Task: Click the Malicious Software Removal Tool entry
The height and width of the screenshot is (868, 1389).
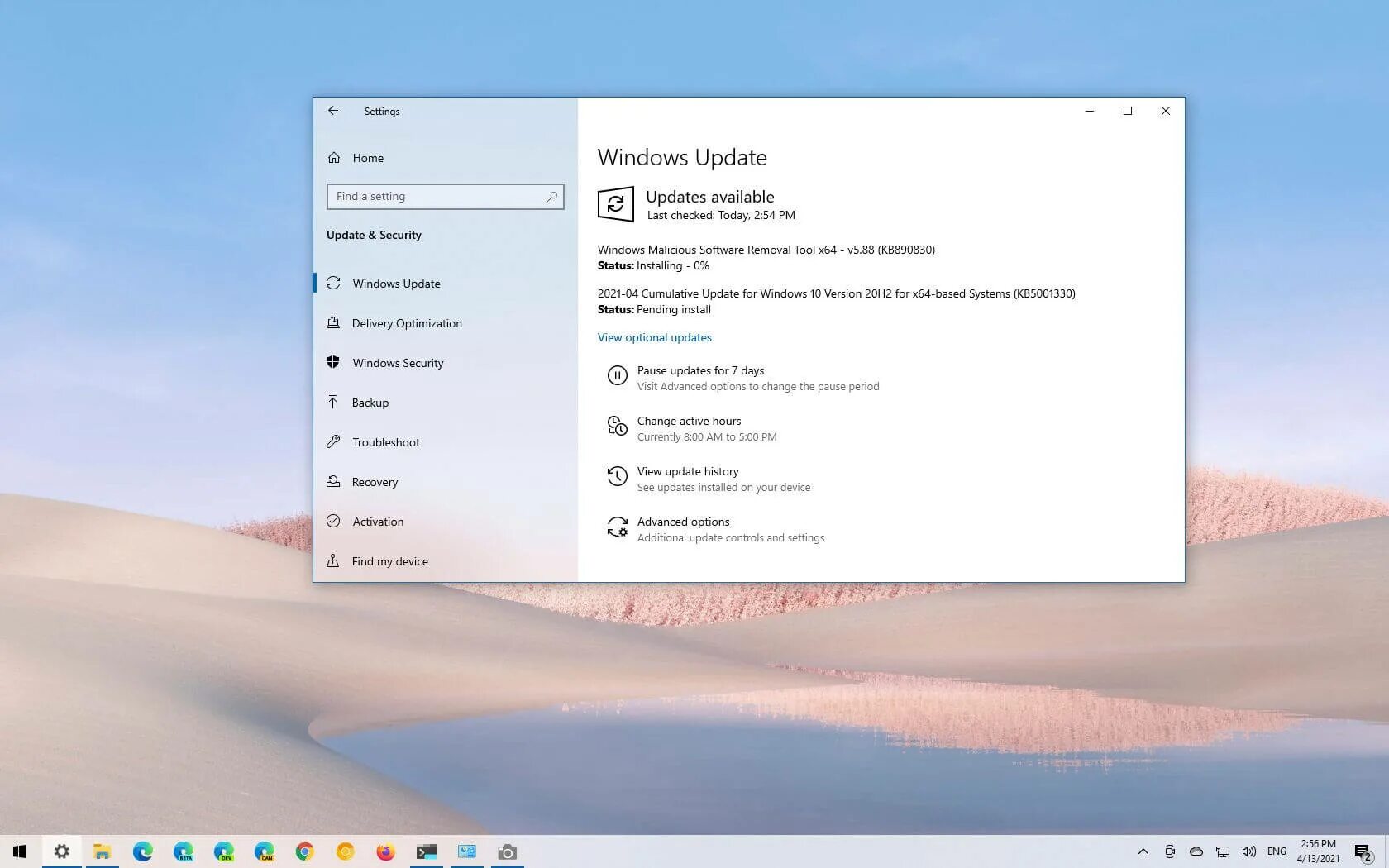Action: pos(766,250)
